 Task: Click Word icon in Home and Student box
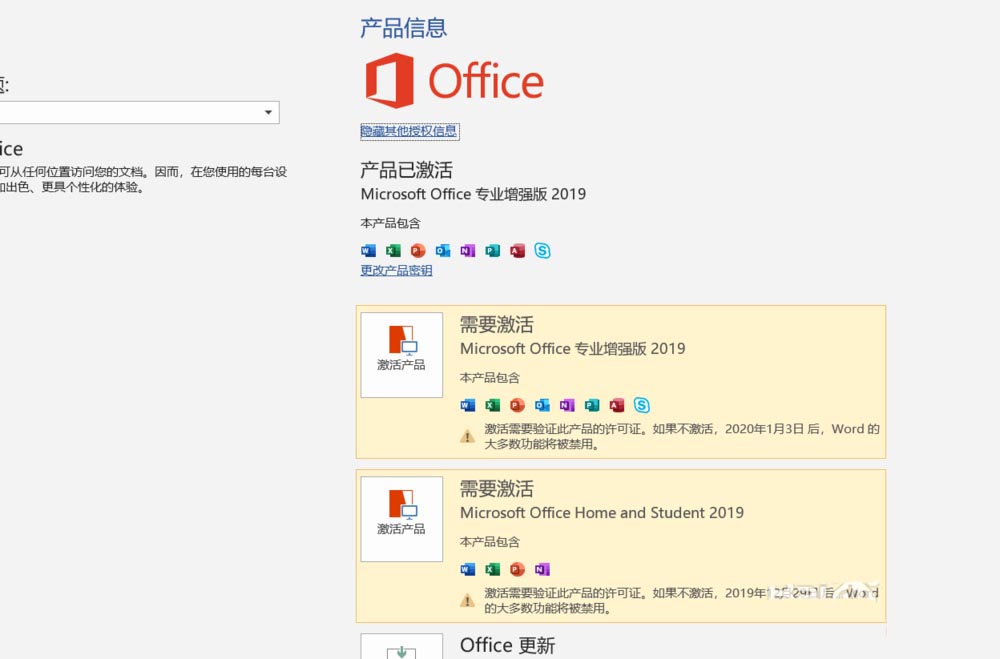(x=467, y=569)
